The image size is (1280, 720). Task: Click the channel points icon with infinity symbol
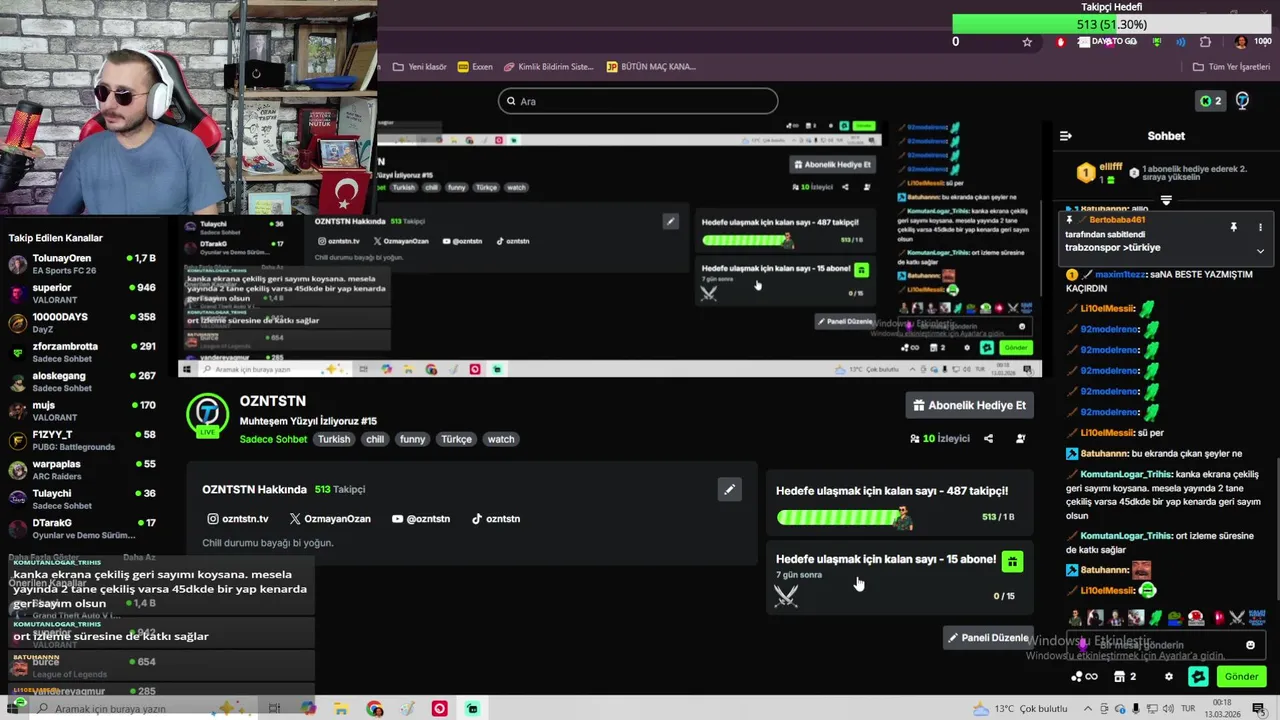(1084, 677)
